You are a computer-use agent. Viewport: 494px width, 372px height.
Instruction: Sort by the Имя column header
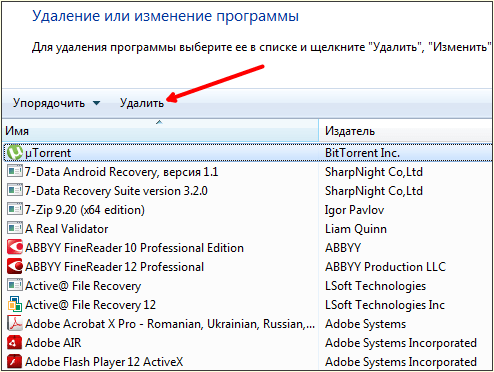coord(160,130)
